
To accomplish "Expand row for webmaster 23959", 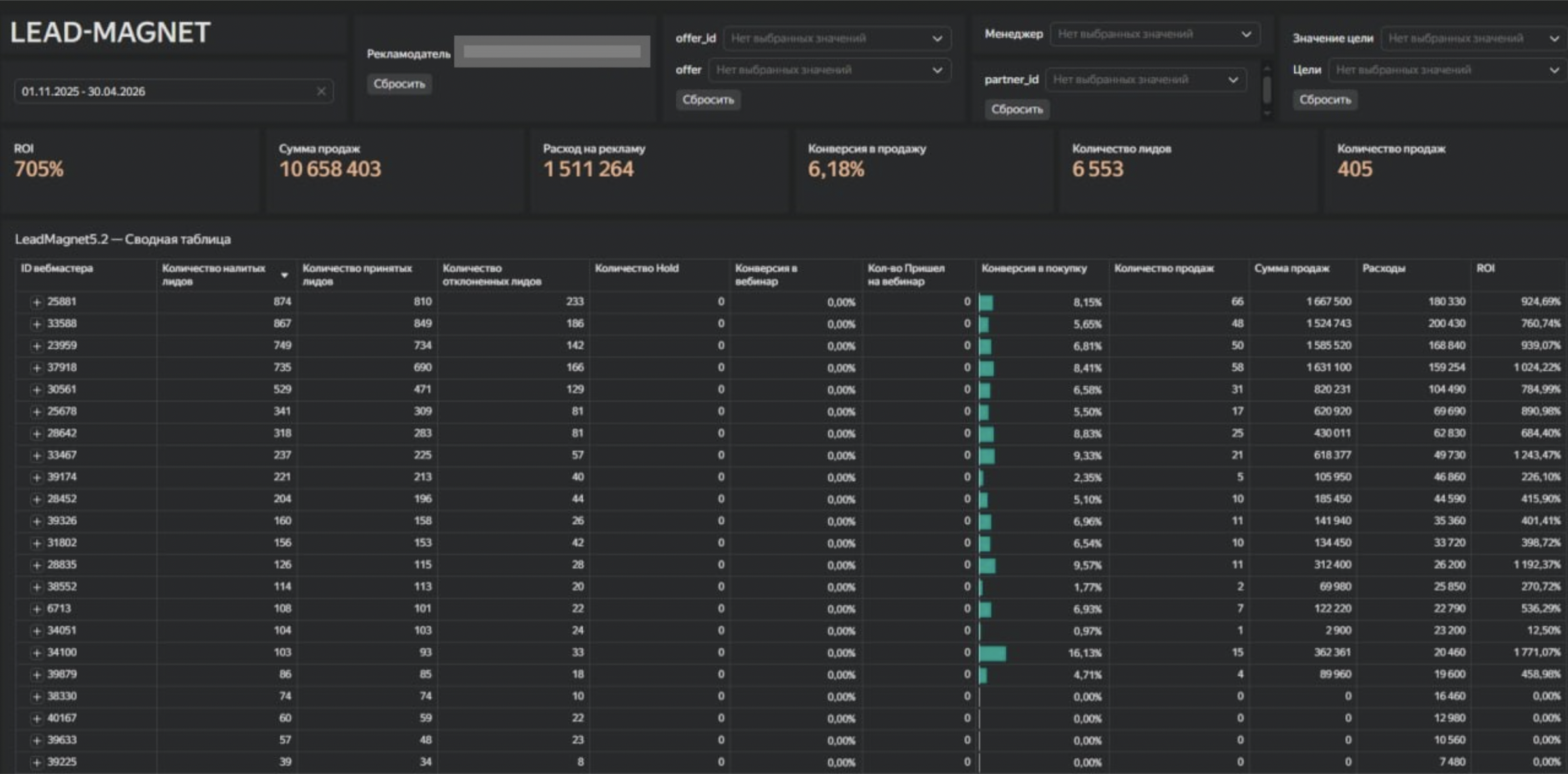I will click(36, 346).
